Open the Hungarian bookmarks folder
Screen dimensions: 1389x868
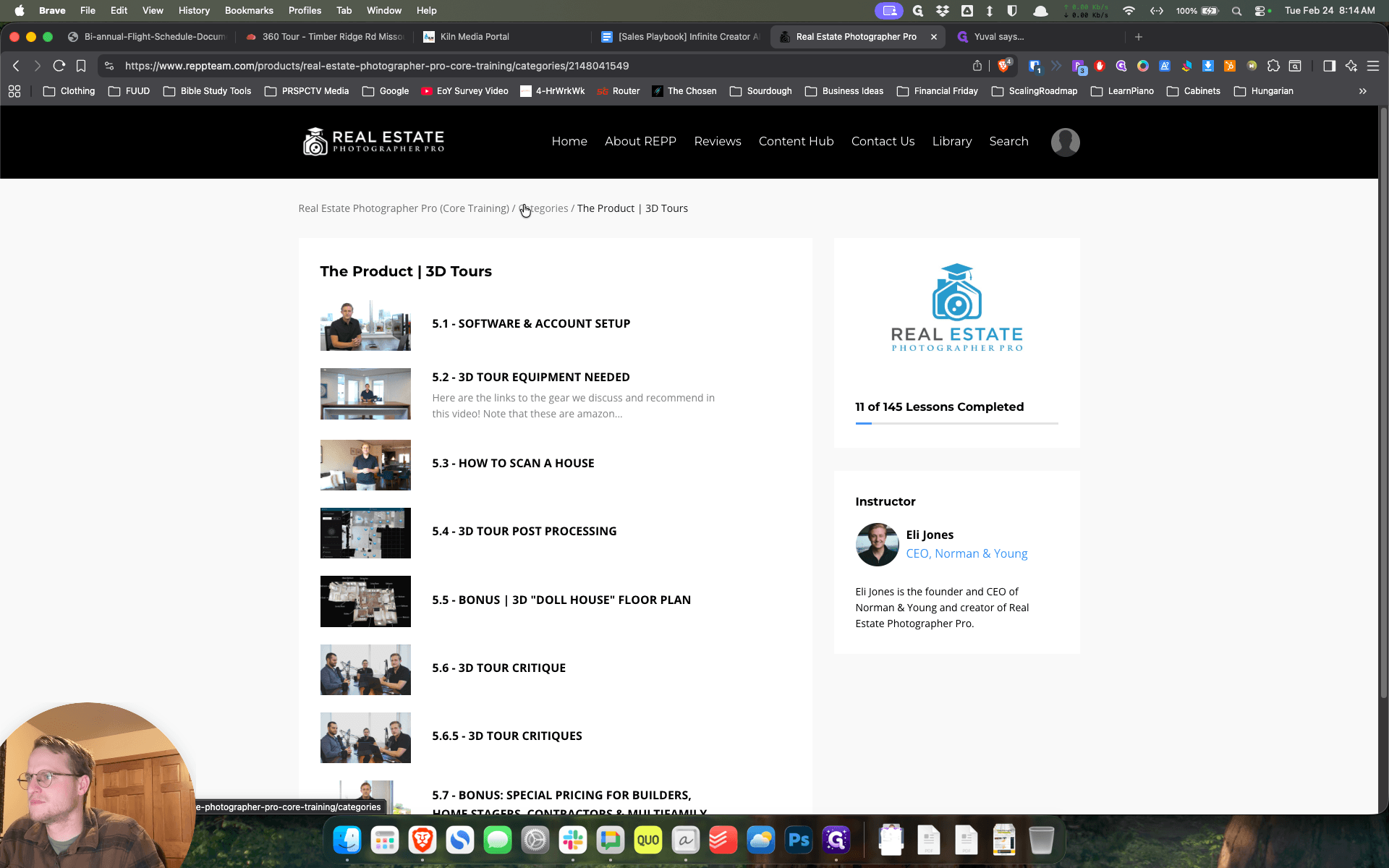click(x=1263, y=91)
